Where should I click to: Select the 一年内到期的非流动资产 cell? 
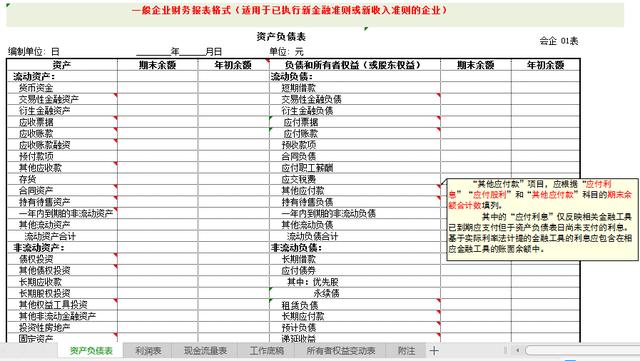pyautogui.click(x=62, y=213)
